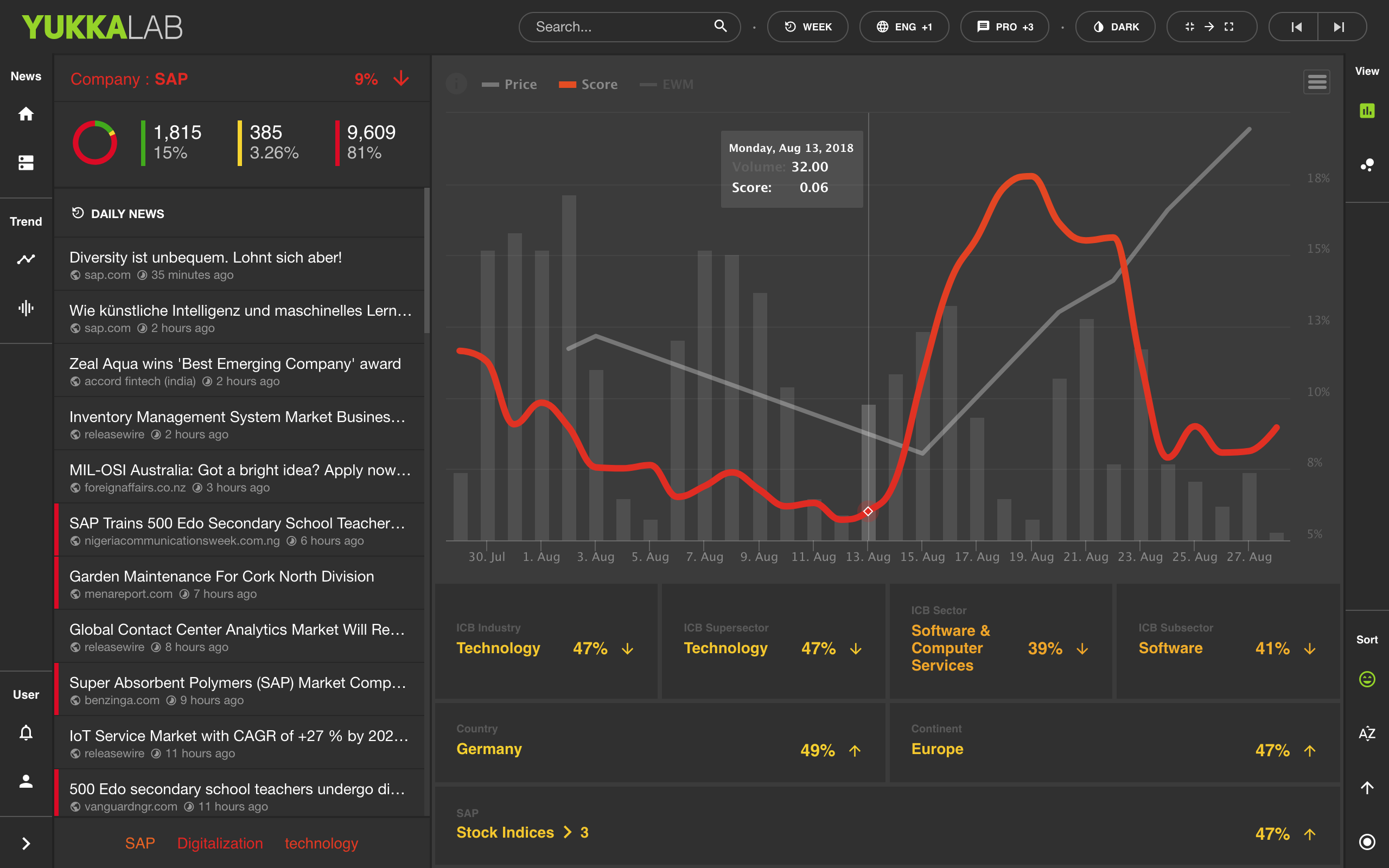
Task: Sort by sentiment smiley icon
Action: (1367, 679)
